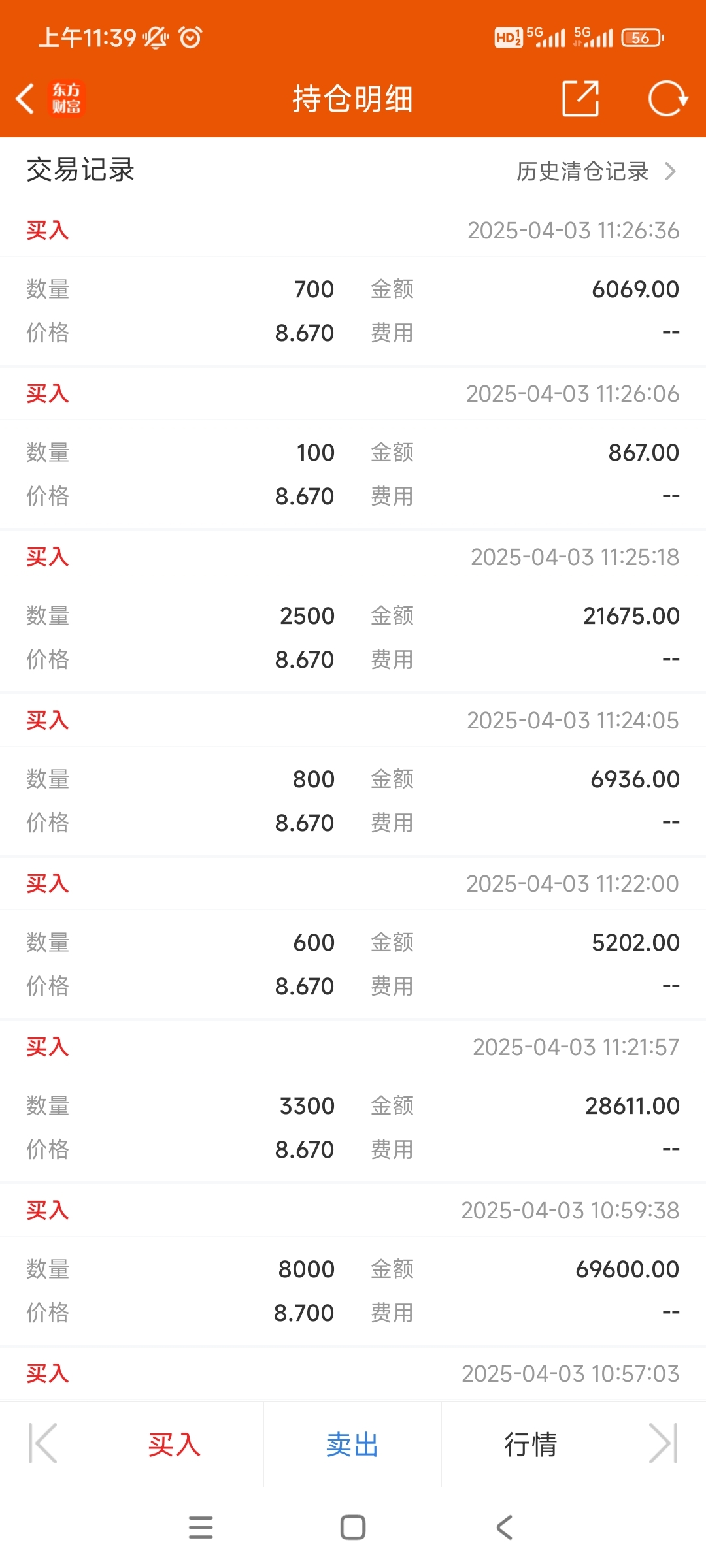Tap the Android system back chevron
This screenshot has height=1568, width=706.
(505, 1527)
